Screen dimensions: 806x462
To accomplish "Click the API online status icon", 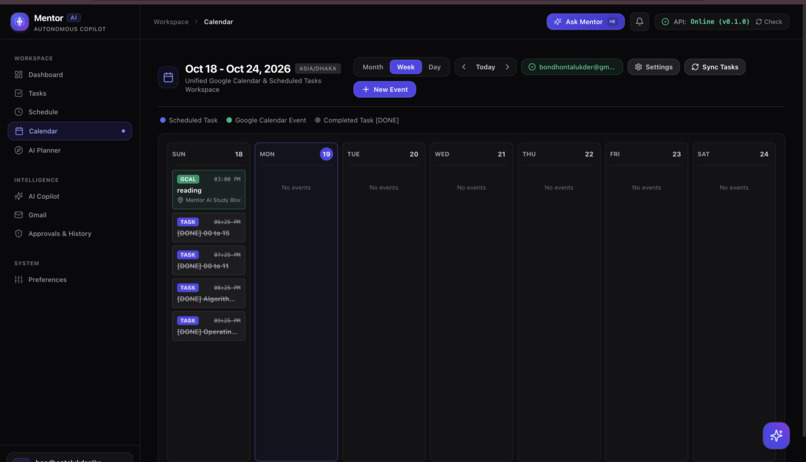I will 665,22.
